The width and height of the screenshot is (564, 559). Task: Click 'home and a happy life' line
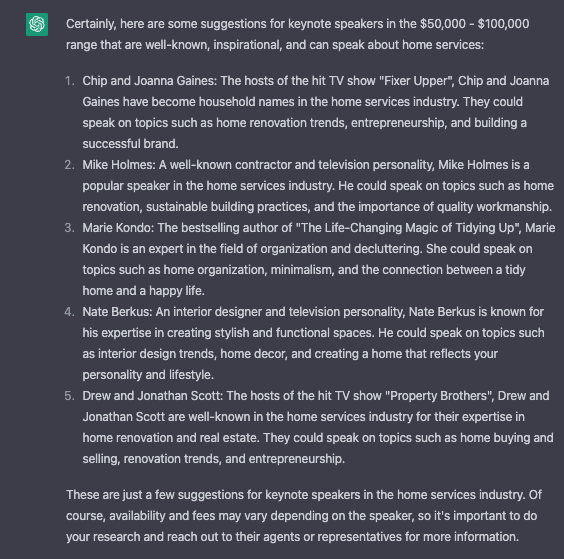pyautogui.click(x=144, y=291)
